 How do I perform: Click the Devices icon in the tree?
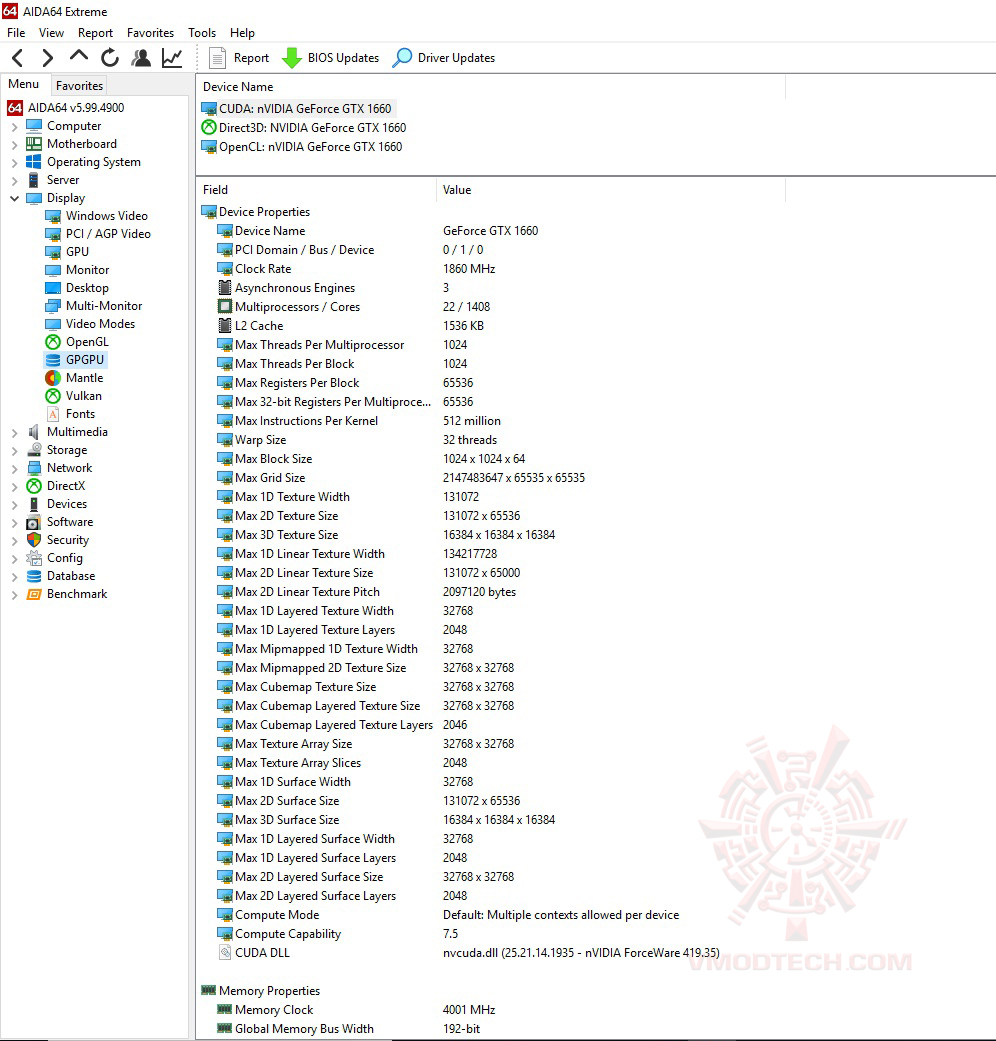34,504
